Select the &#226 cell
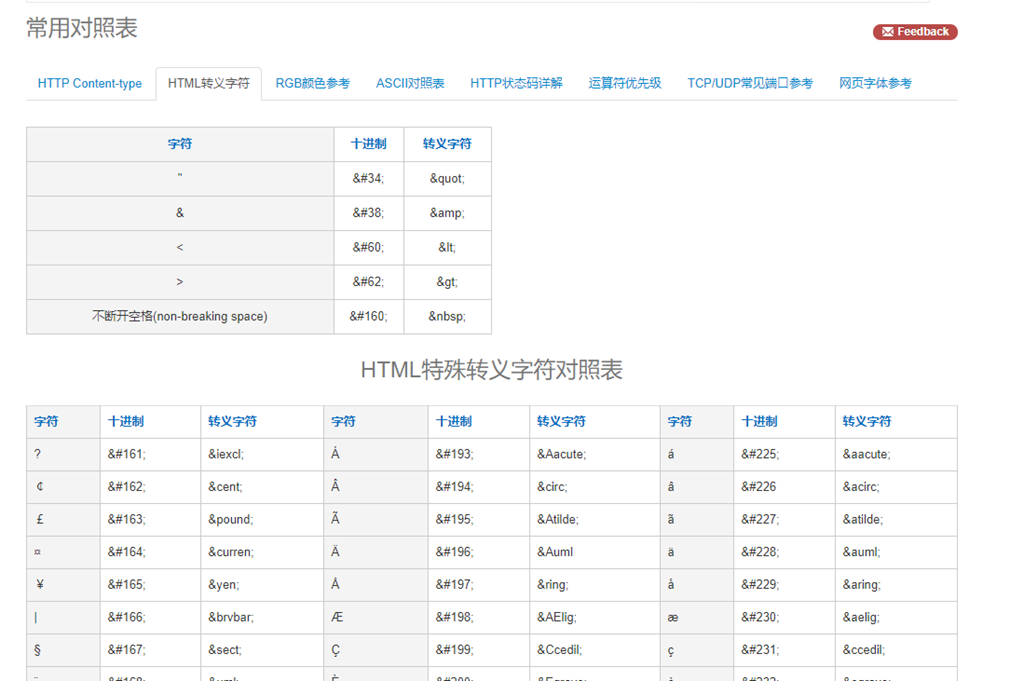 coord(784,487)
